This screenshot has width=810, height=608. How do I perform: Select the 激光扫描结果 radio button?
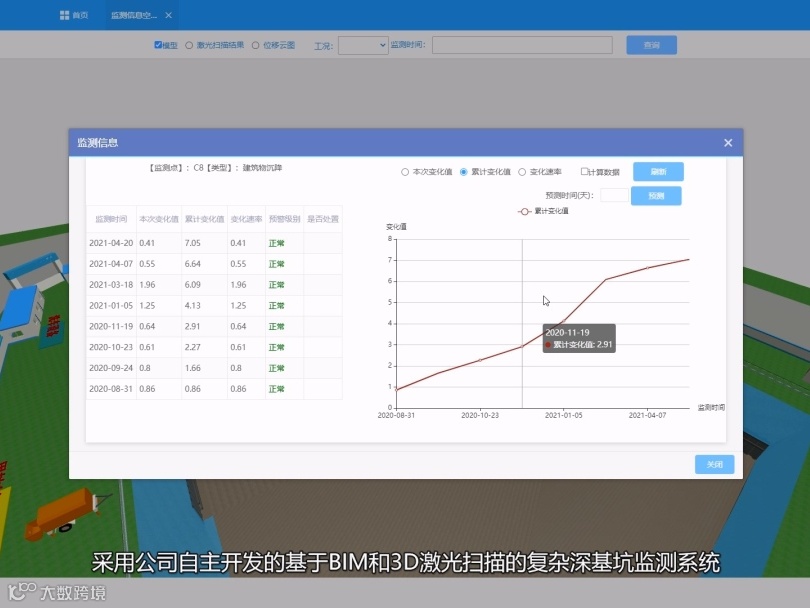(x=189, y=45)
